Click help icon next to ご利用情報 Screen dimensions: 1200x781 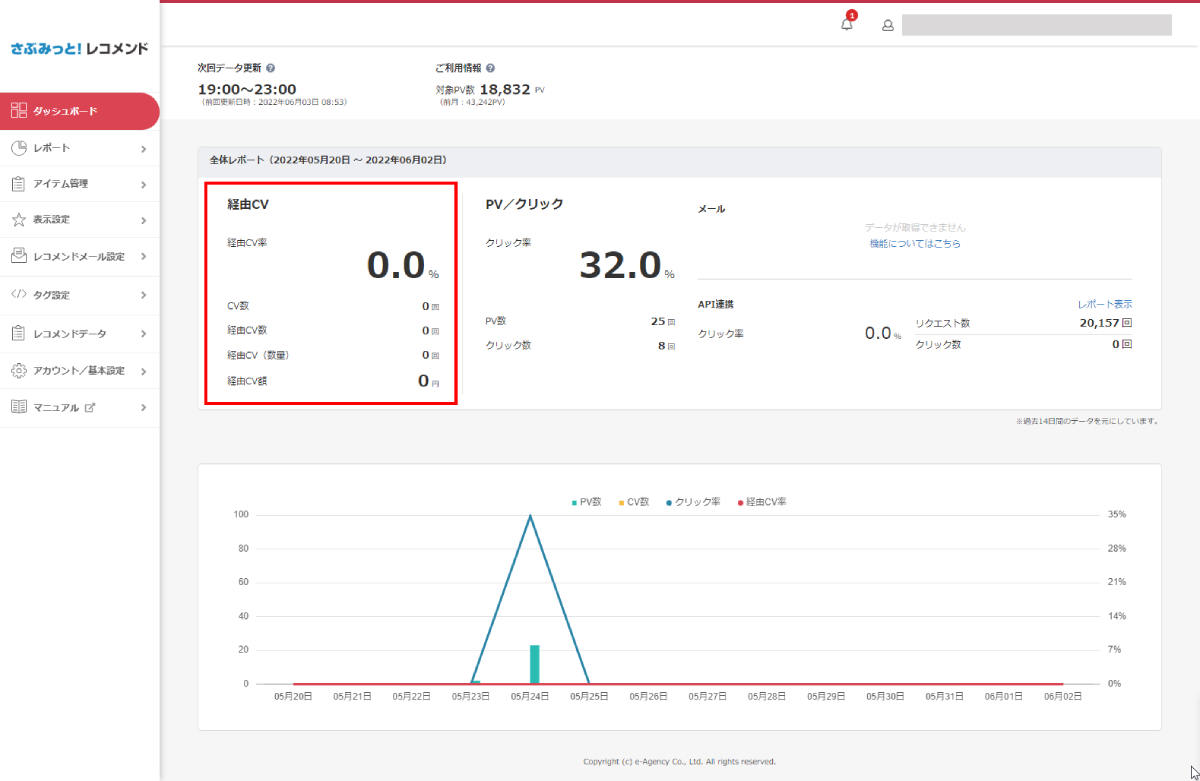pos(490,68)
